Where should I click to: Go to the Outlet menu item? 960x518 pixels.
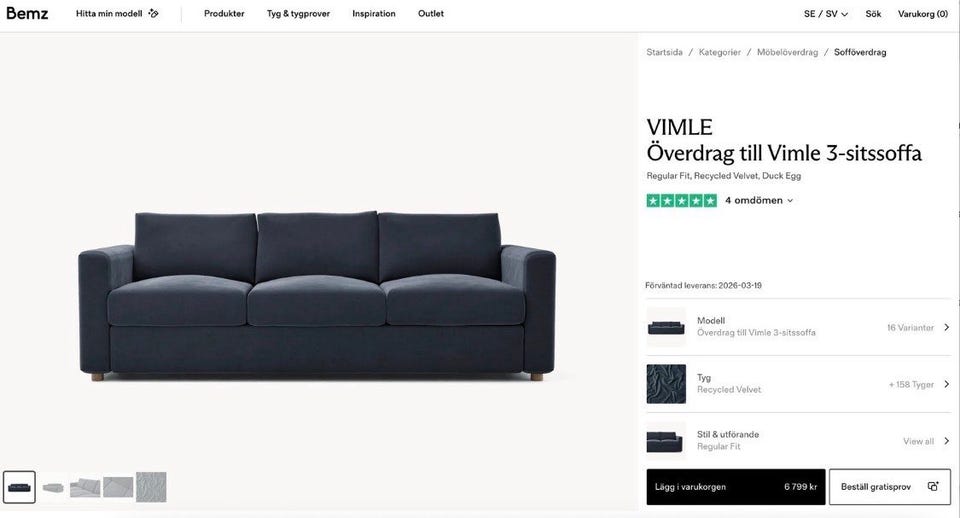431,13
